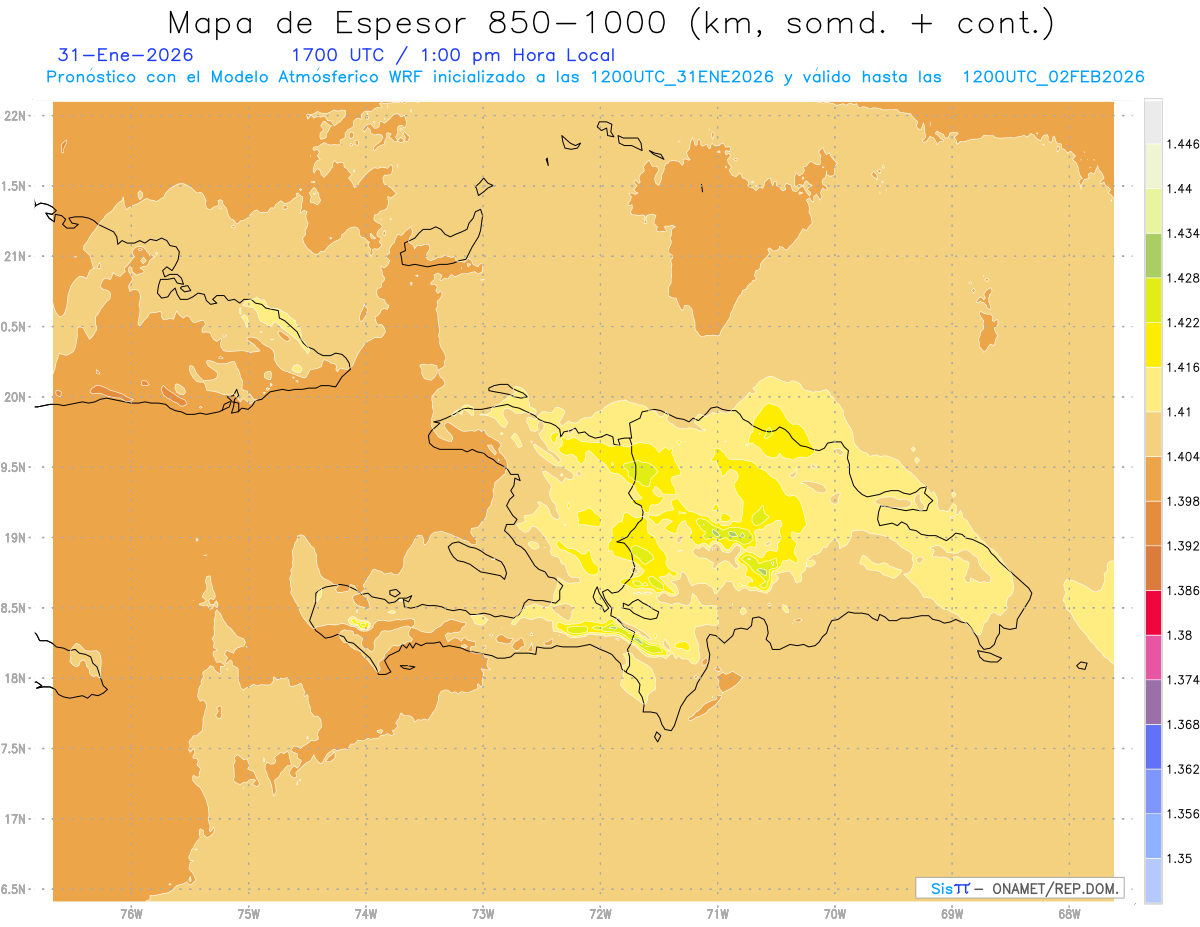The height and width of the screenshot is (927, 1200).
Task: Click the "76W" longitude label
Action: pos(131,913)
